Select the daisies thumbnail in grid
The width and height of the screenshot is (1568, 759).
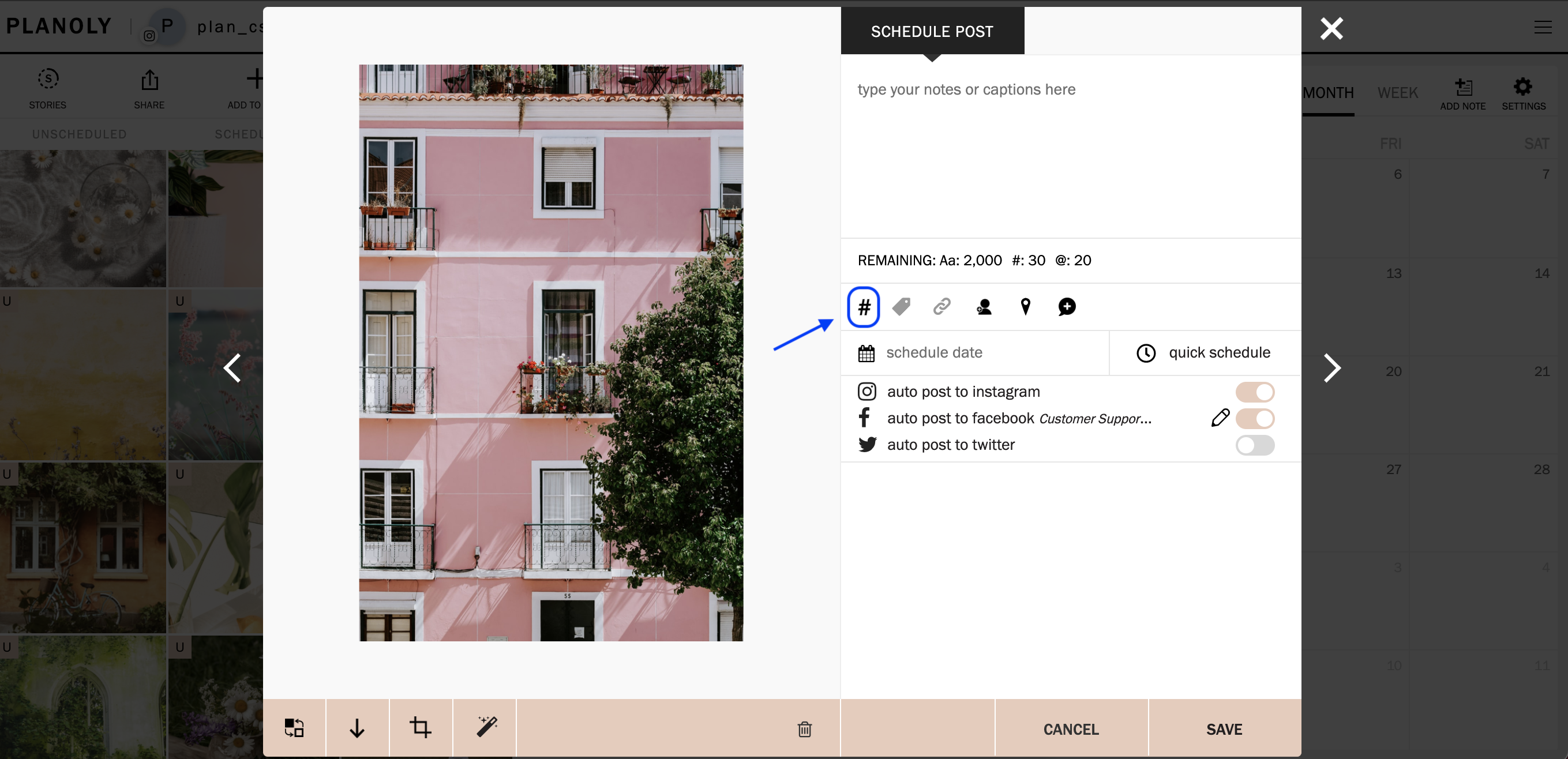click(x=82, y=218)
